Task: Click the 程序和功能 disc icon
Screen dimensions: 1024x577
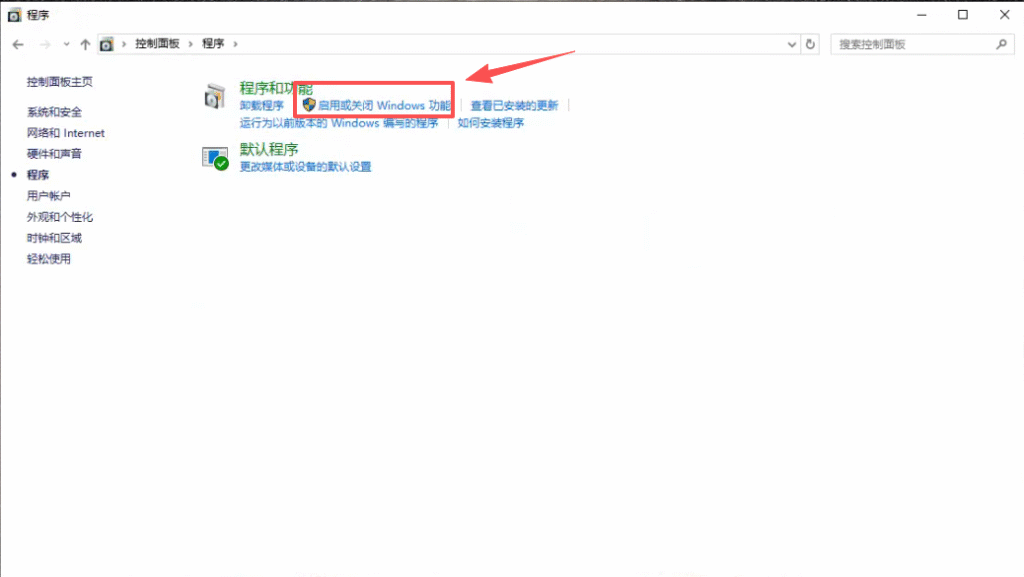Action: coord(215,96)
